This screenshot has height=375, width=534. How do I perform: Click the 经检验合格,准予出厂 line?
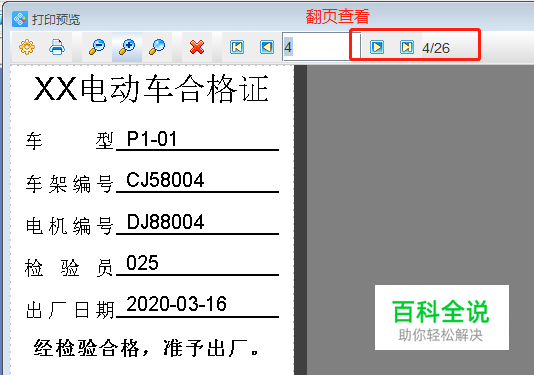pos(146,348)
